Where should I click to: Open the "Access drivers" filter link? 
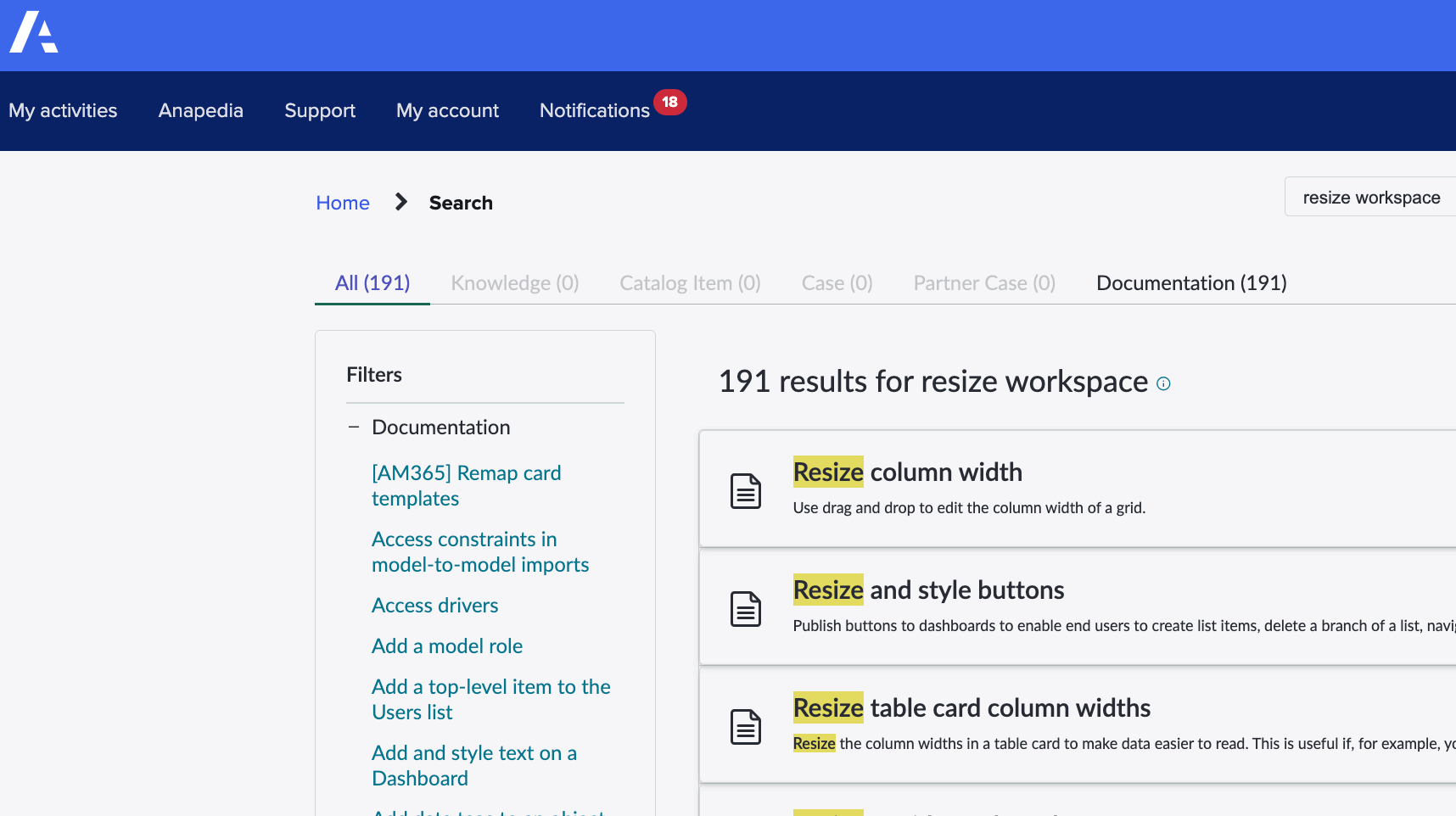[434, 605]
